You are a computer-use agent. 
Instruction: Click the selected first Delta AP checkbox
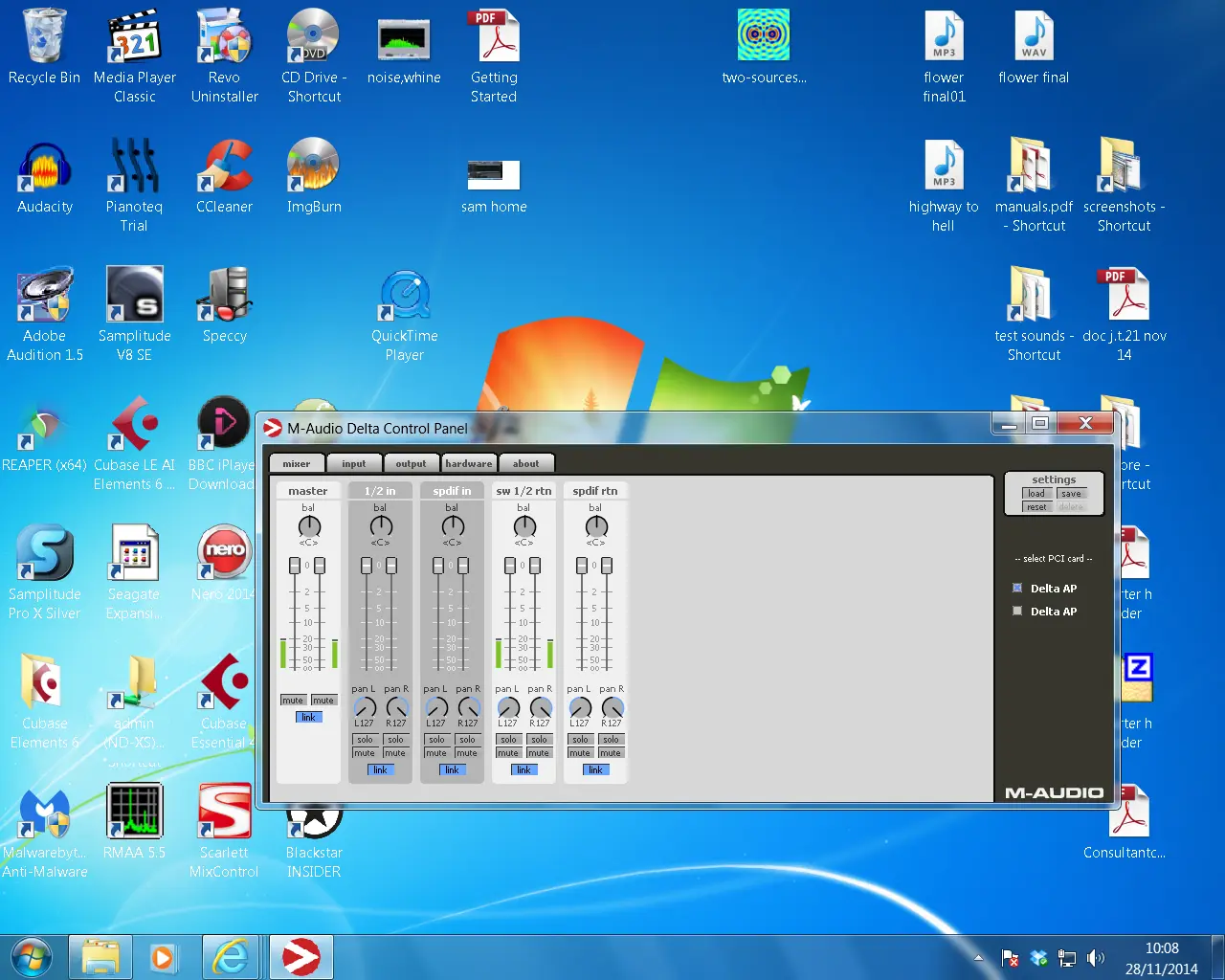[1017, 588]
